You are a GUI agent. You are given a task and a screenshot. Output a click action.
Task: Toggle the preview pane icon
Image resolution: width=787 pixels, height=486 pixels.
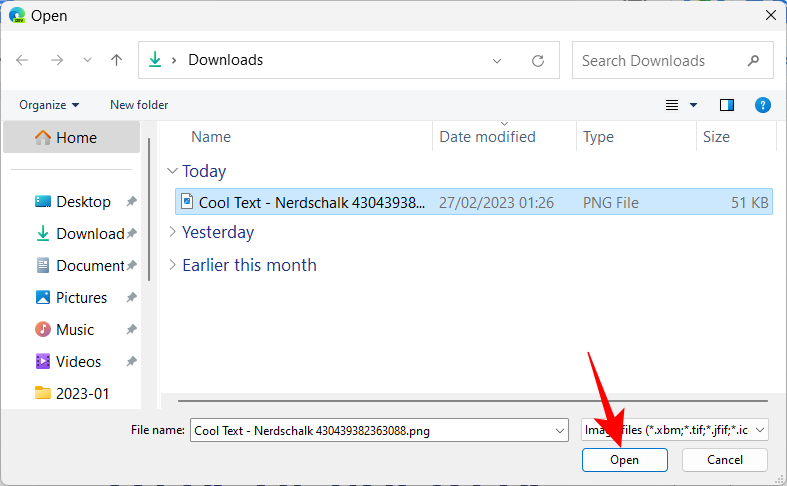click(x=727, y=105)
